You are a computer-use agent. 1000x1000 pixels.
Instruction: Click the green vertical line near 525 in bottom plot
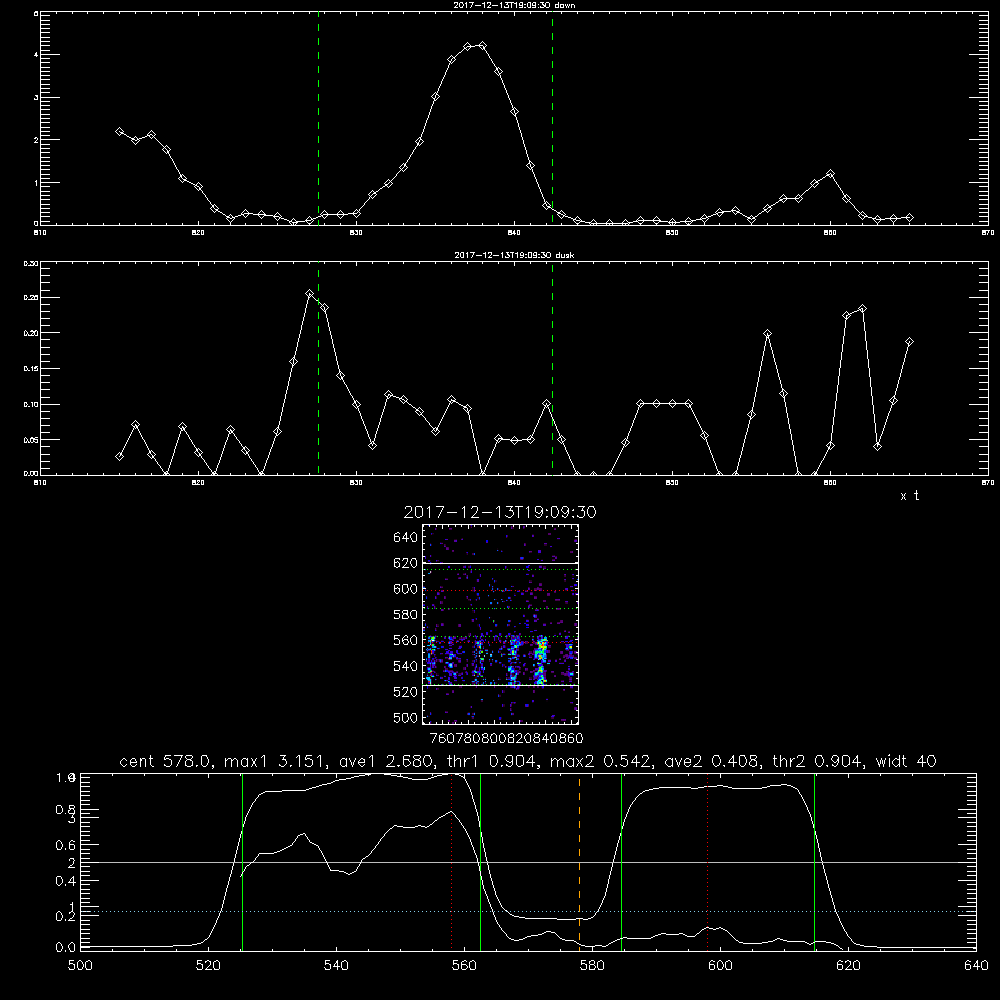click(242, 861)
